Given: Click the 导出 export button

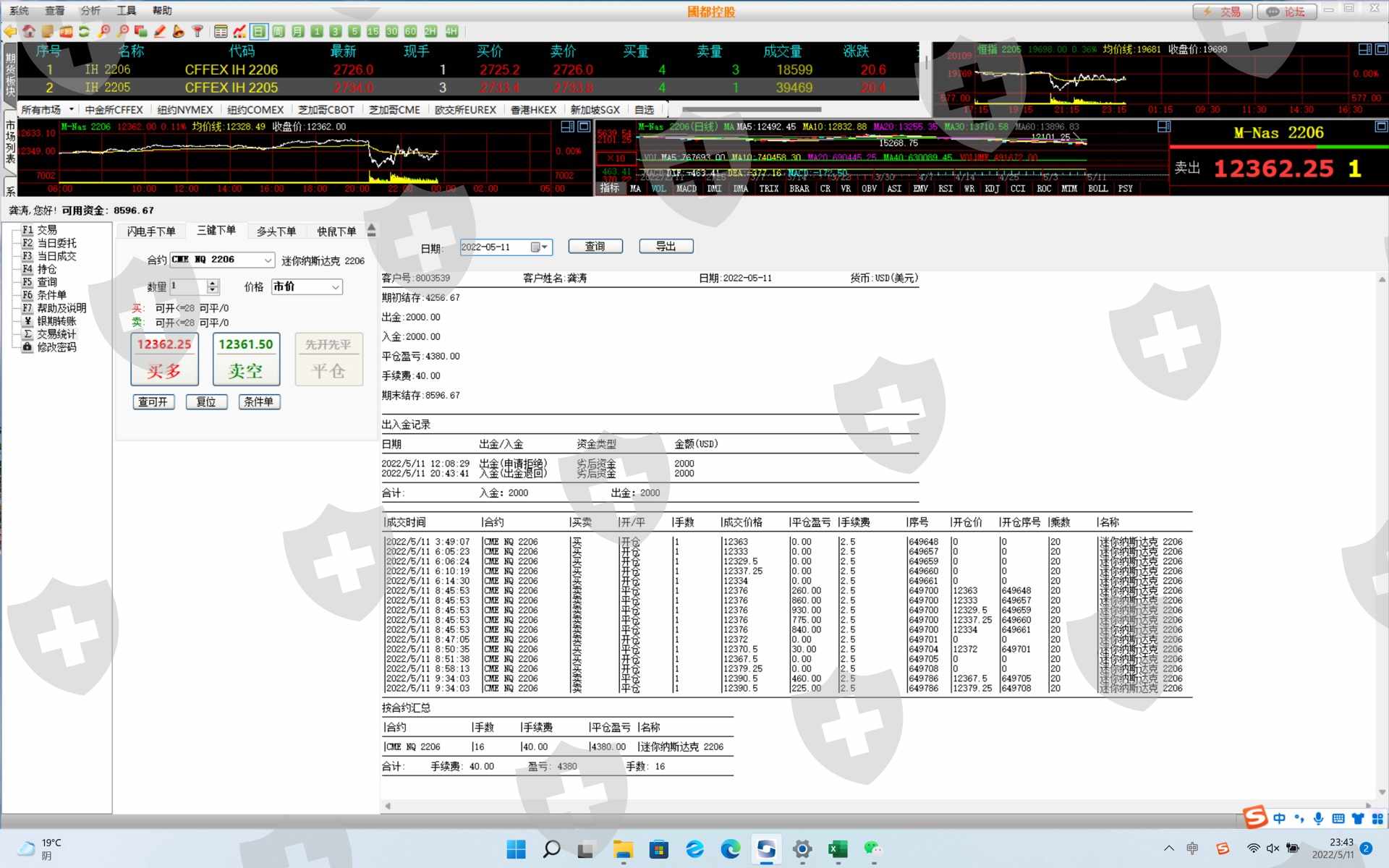Looking at the screenshot, I should click(666, 247).
